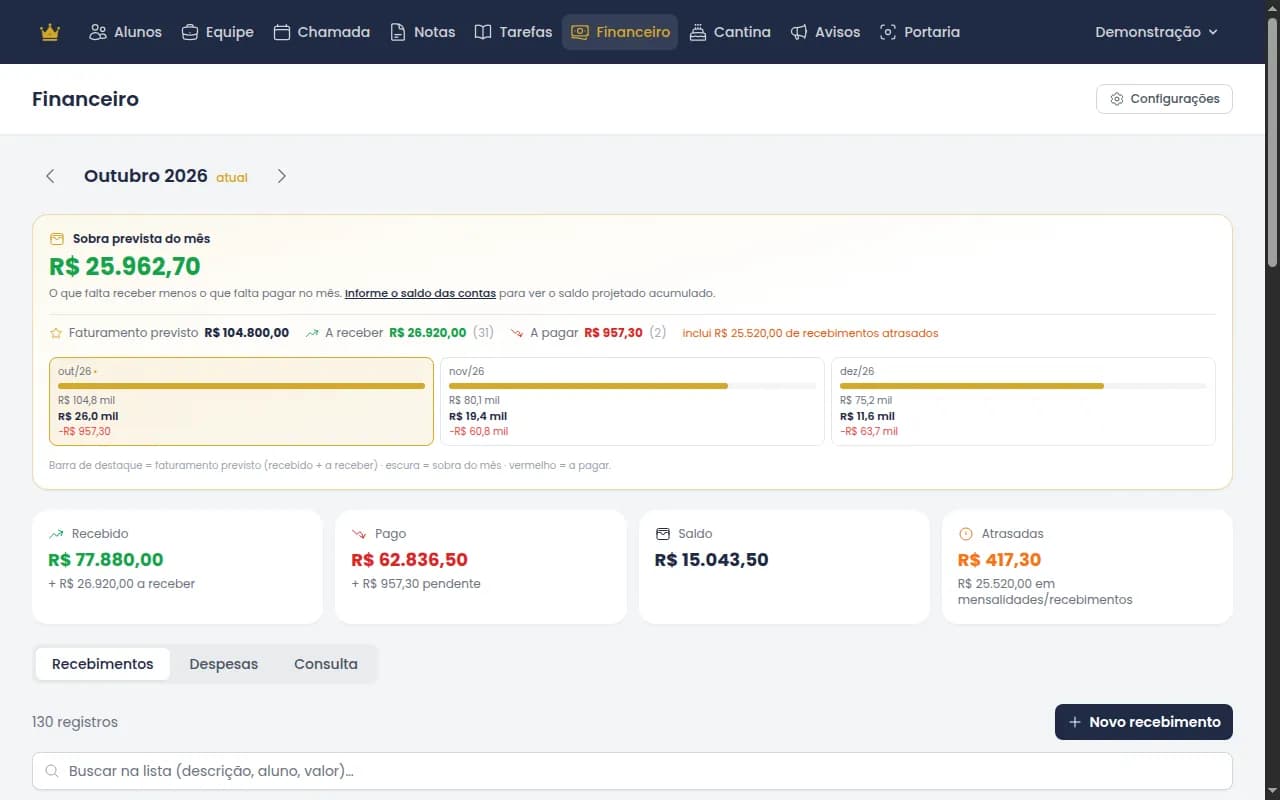The width and height of the screenshot is (1280, 800).
Task: Click the Equipe briefcase icon
Action: [x=190, y=32]
